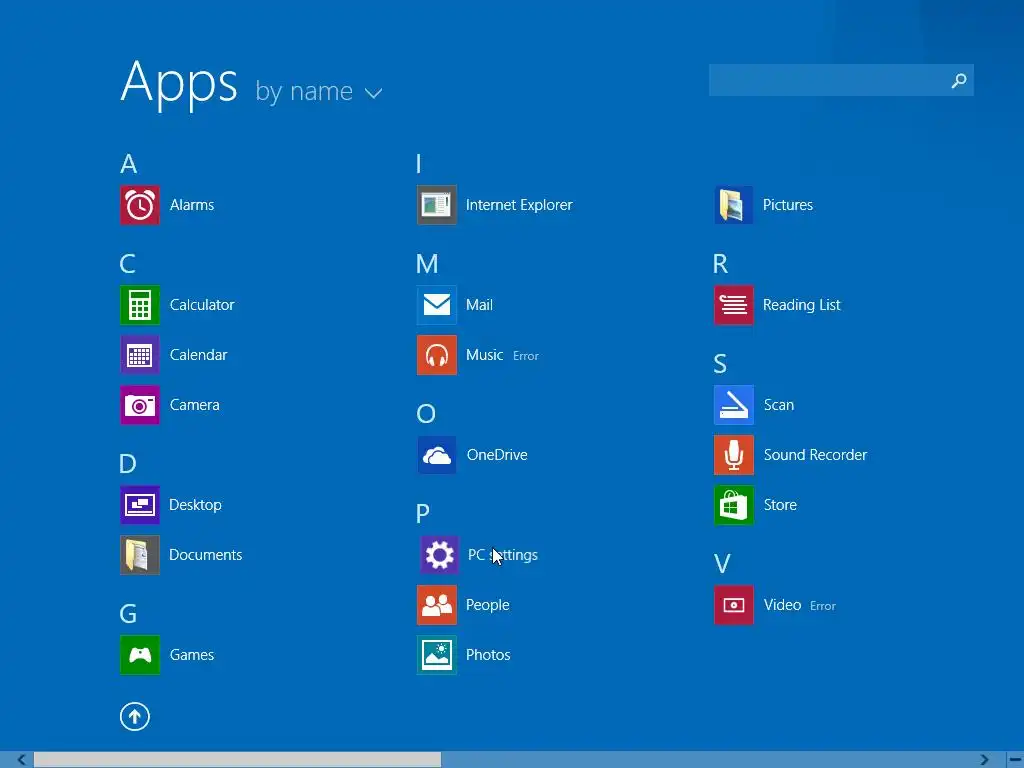
Task: Click the 'Reading List' label
Action: (x=801, y=306)
